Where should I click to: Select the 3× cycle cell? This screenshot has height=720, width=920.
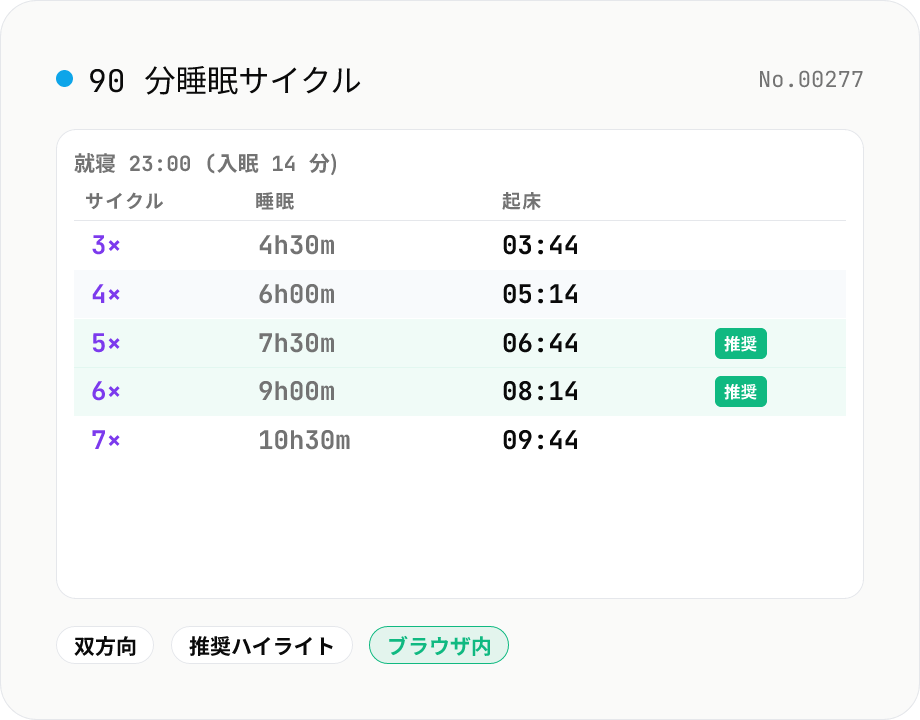pos(106,245)
